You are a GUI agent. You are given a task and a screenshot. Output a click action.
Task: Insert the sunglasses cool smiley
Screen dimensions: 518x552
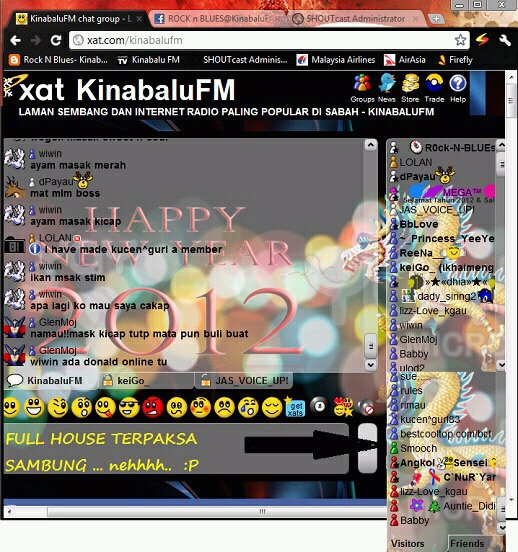tap(129, 408)
